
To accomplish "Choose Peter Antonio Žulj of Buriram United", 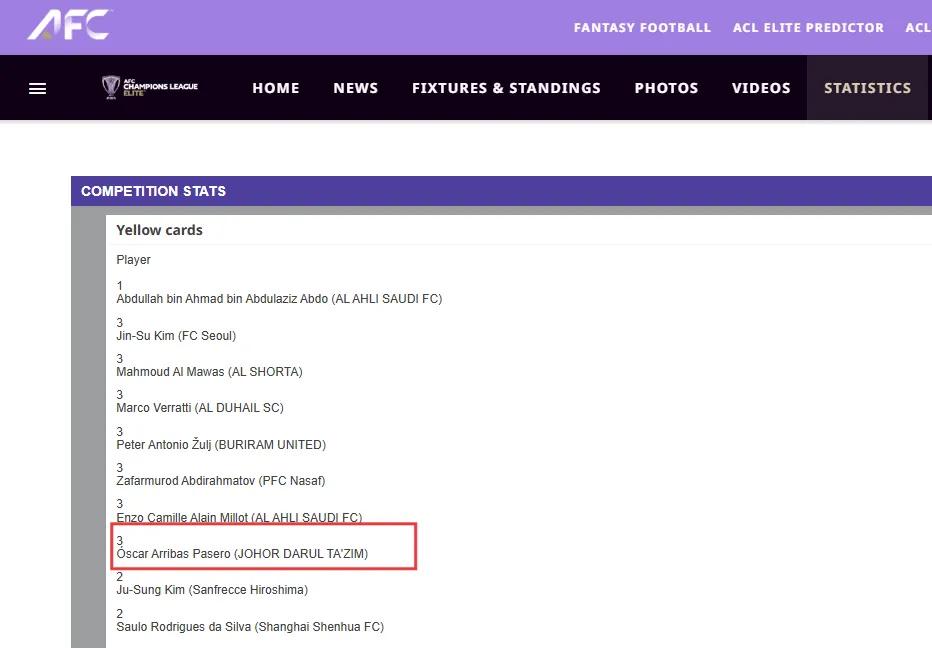I will [x=221, y=445].
